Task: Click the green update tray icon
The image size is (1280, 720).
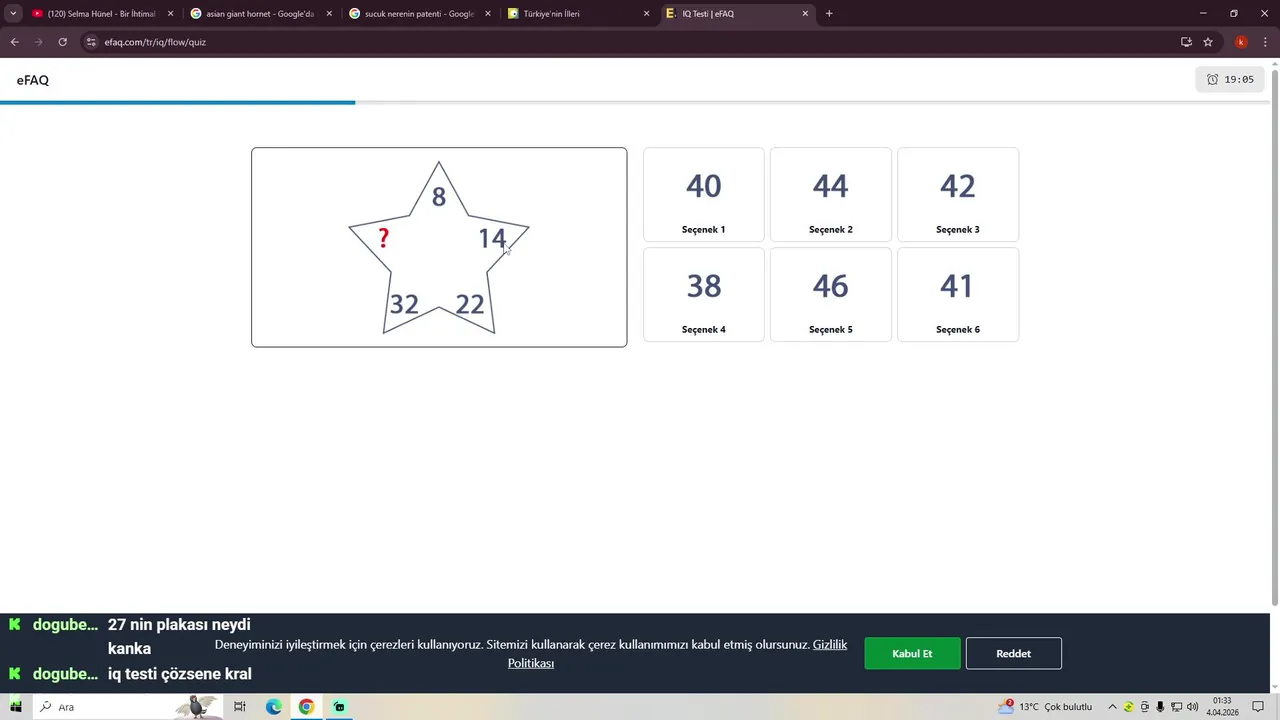Action: pos(1129,707)
